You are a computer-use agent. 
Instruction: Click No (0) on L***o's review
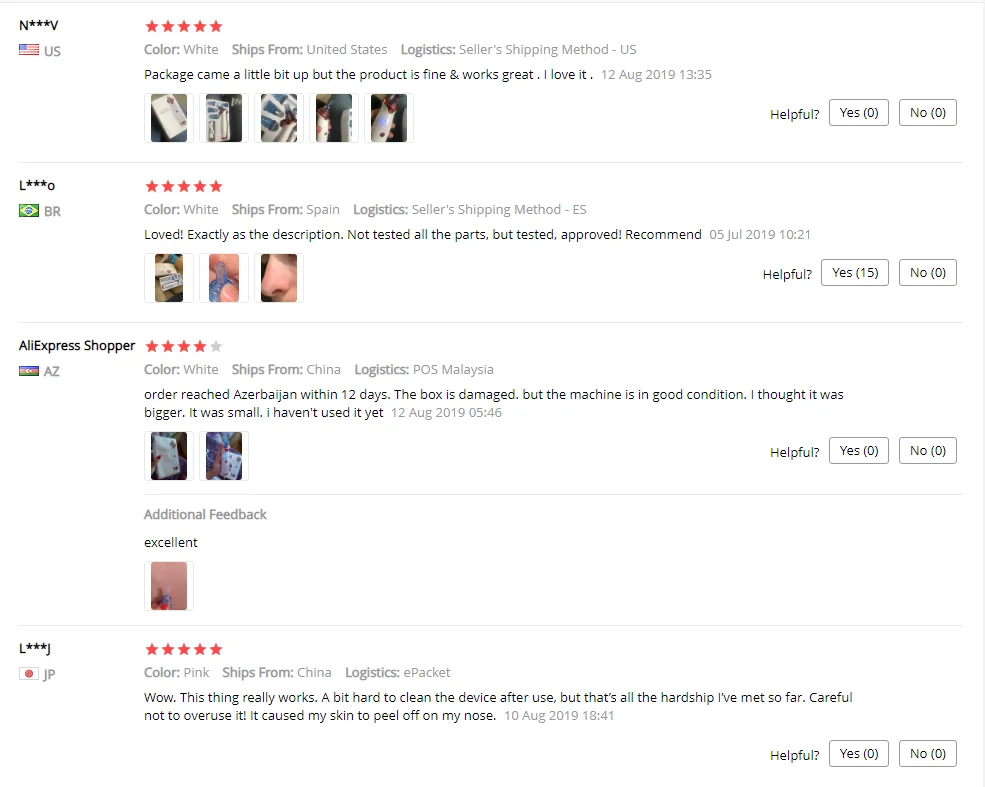[928, 273]
